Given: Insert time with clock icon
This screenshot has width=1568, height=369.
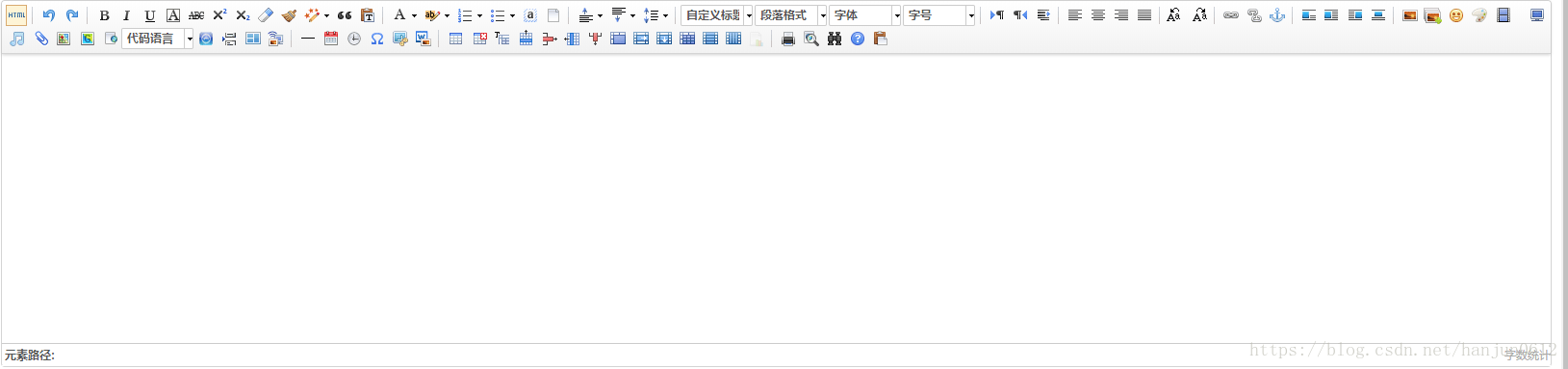Looking at the screenshot, I should [354, 39].
